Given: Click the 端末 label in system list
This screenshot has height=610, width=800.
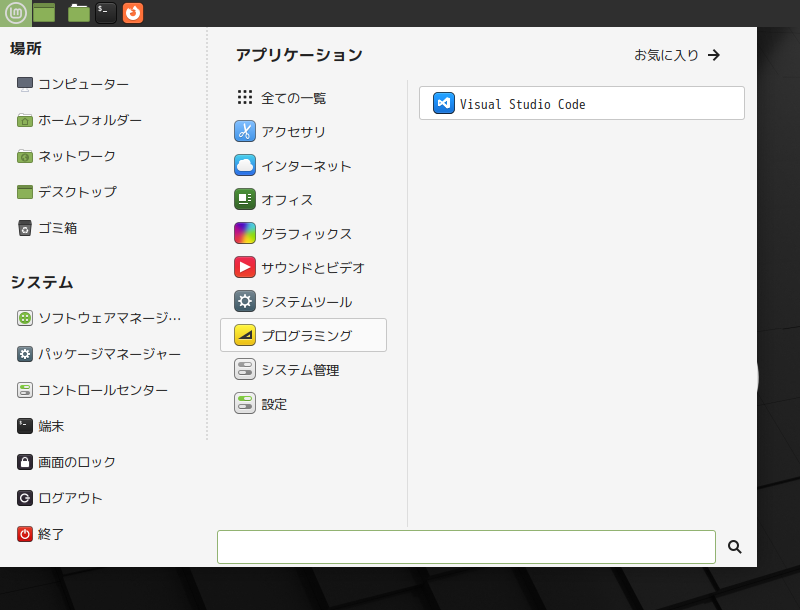Looking at the screenshot, I should tap(51, 426).
